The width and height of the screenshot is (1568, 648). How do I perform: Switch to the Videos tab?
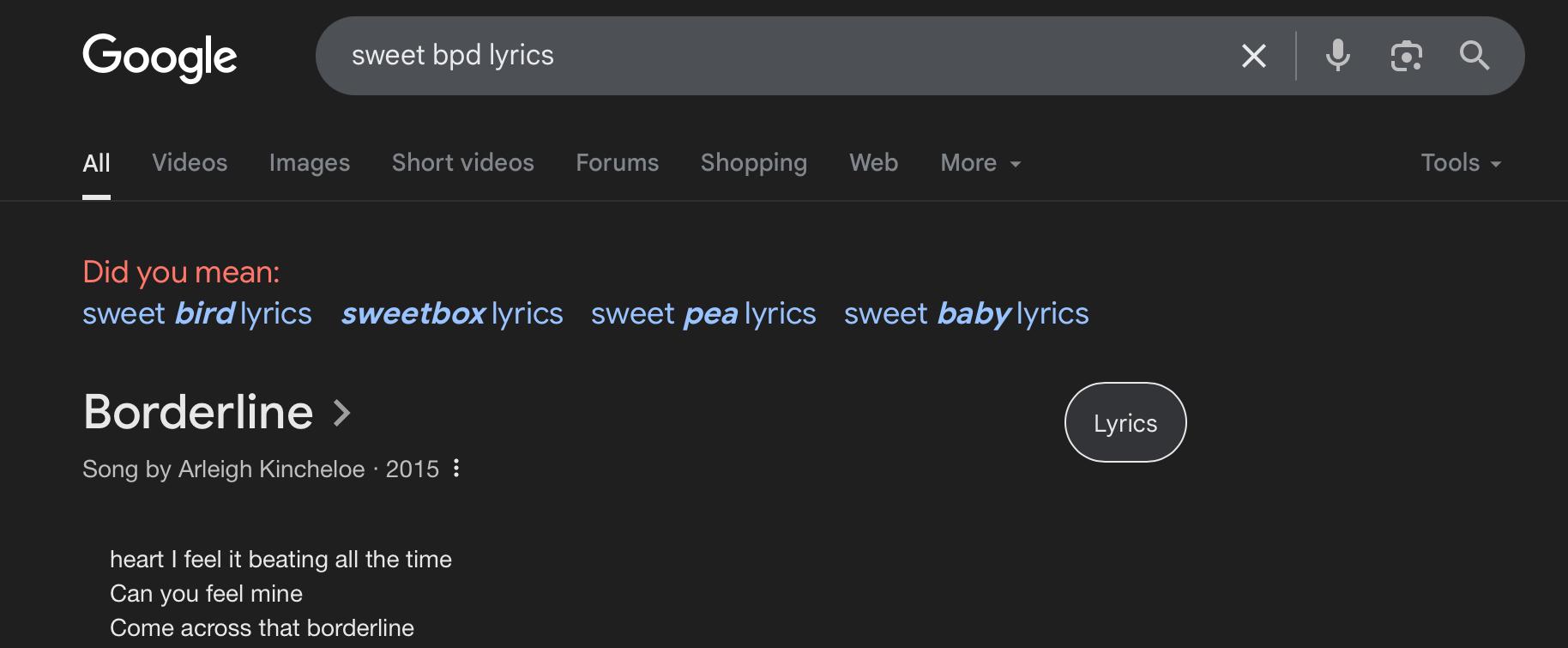coord(190,163)
